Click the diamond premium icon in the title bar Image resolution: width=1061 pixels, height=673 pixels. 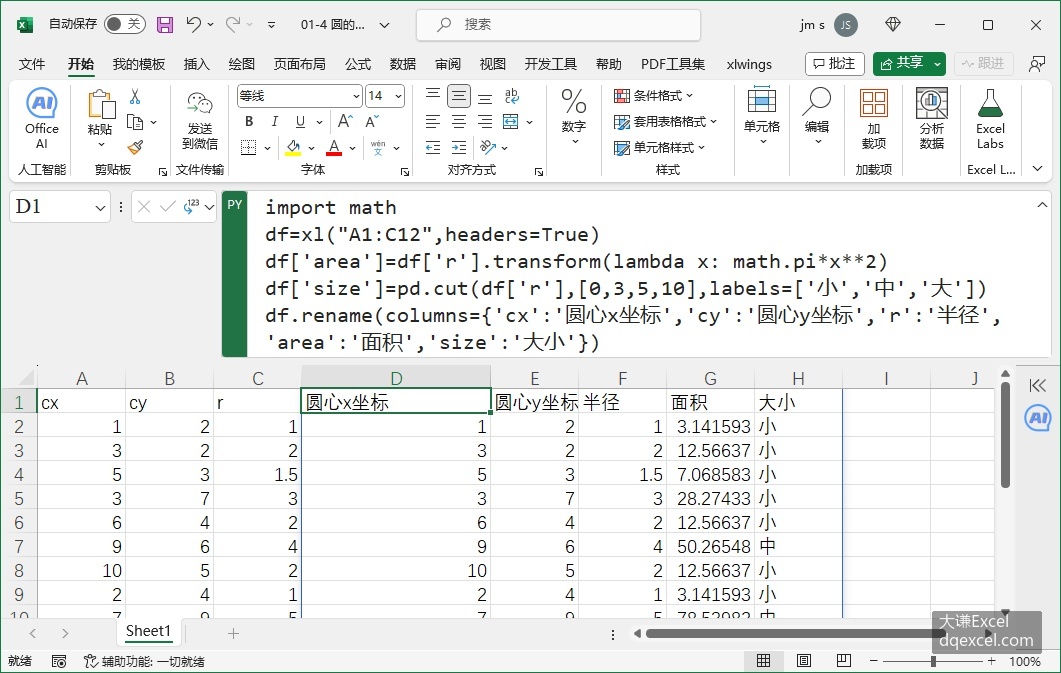(893, 24)
